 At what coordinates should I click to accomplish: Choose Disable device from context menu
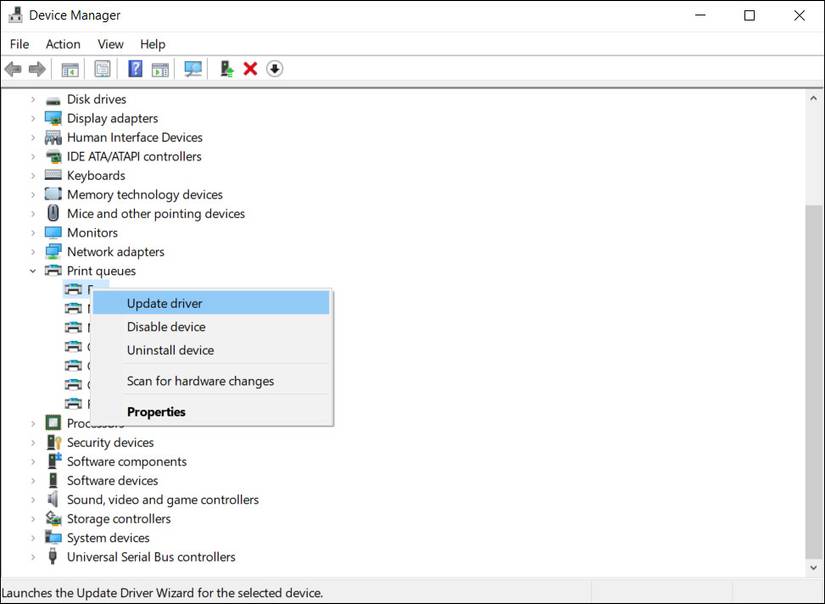[212, 327]
